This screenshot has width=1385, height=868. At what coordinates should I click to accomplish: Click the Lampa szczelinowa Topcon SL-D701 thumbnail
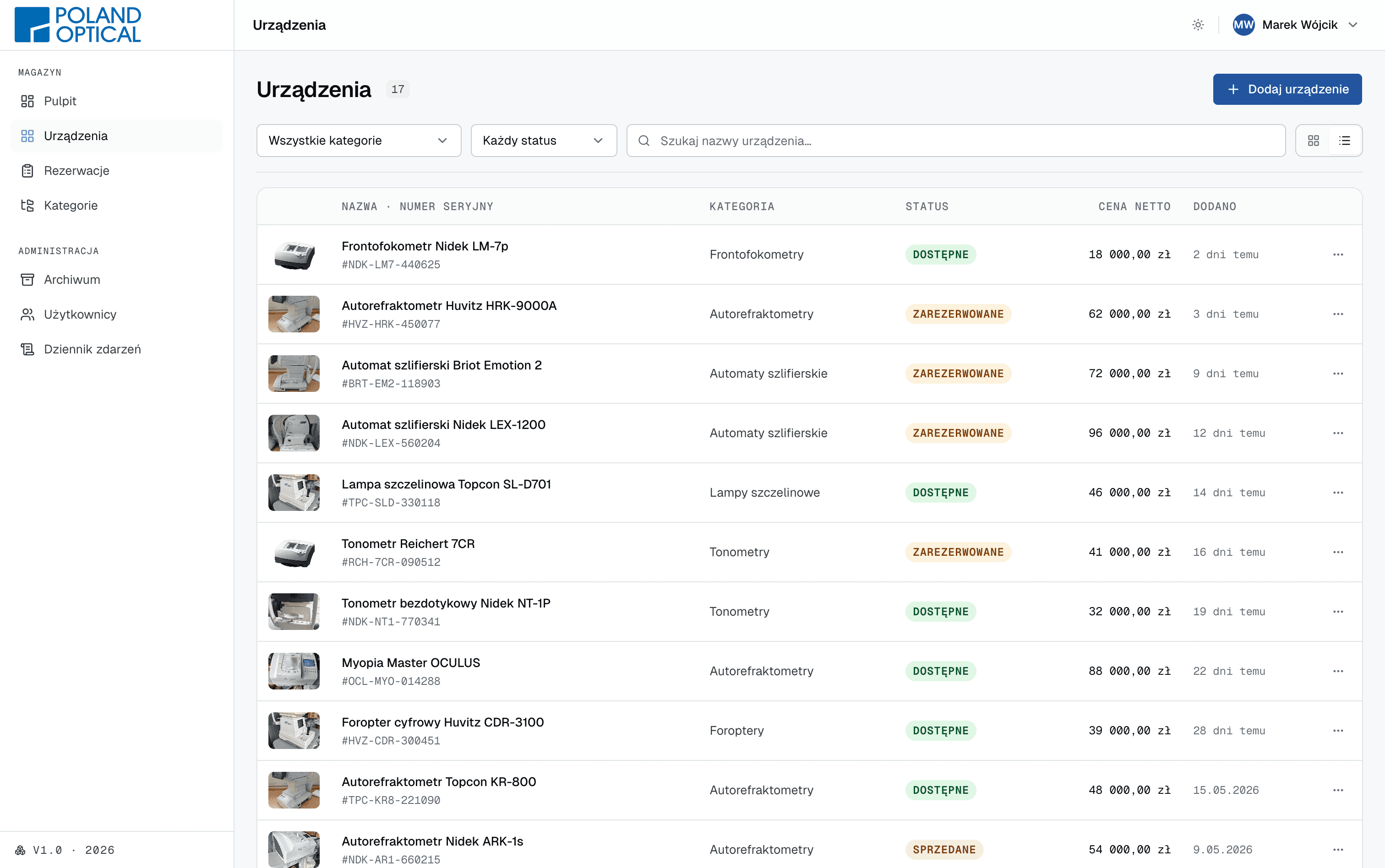[x=294, y=493]
